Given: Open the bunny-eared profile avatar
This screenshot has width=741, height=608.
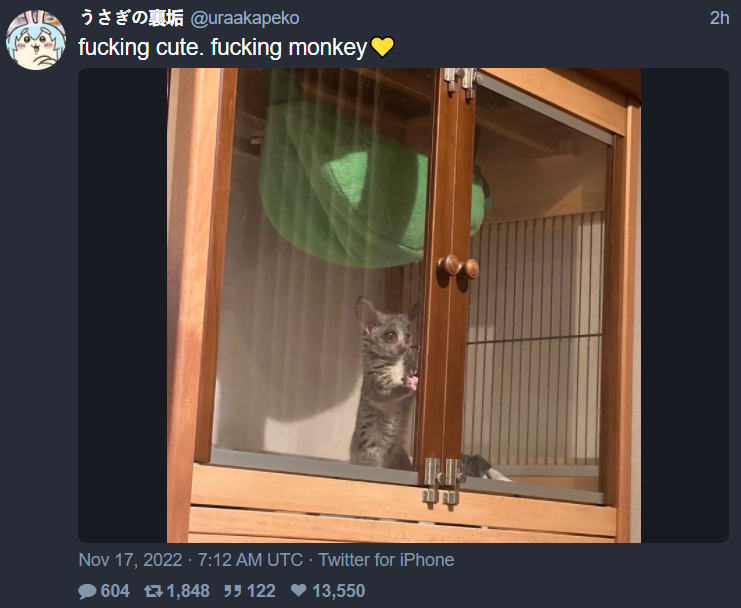Looking at the screenshot, I should (36, 41).
